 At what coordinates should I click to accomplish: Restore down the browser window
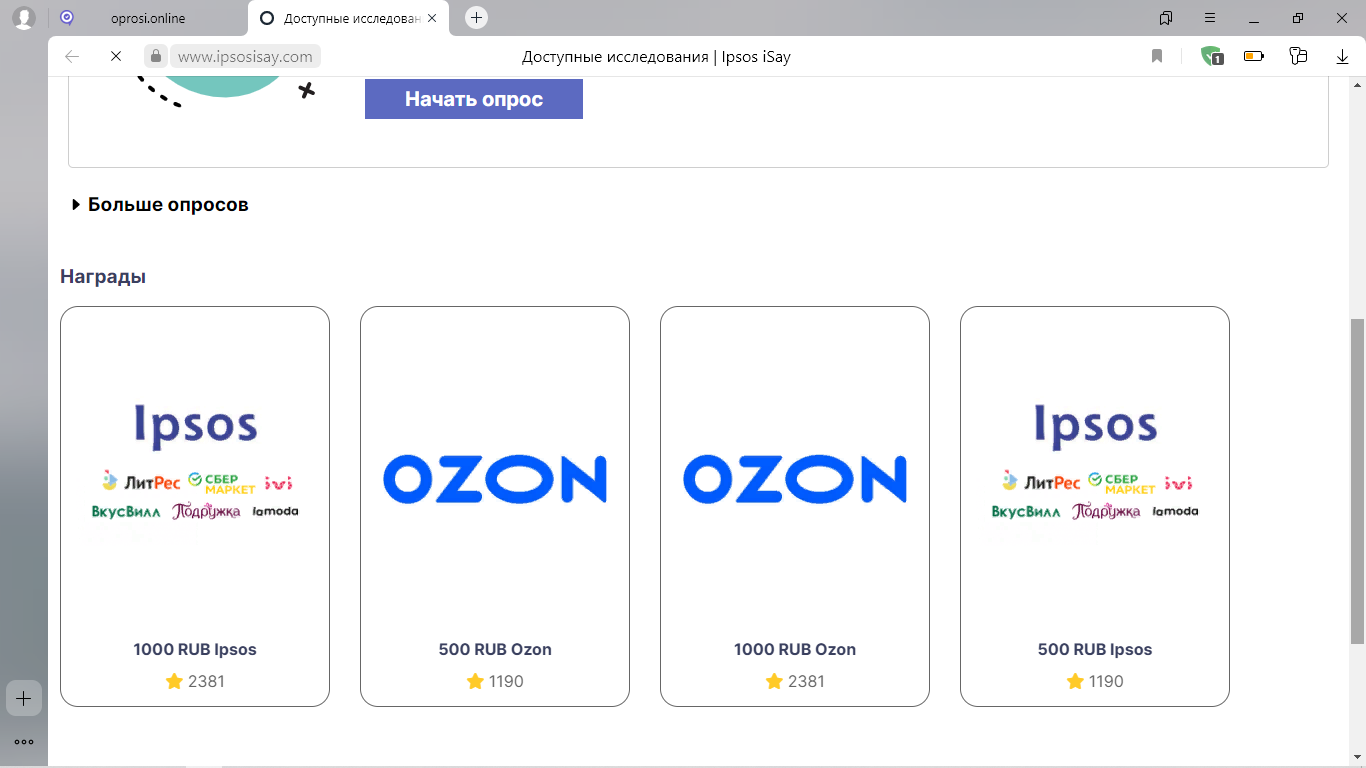(1298, 18)
